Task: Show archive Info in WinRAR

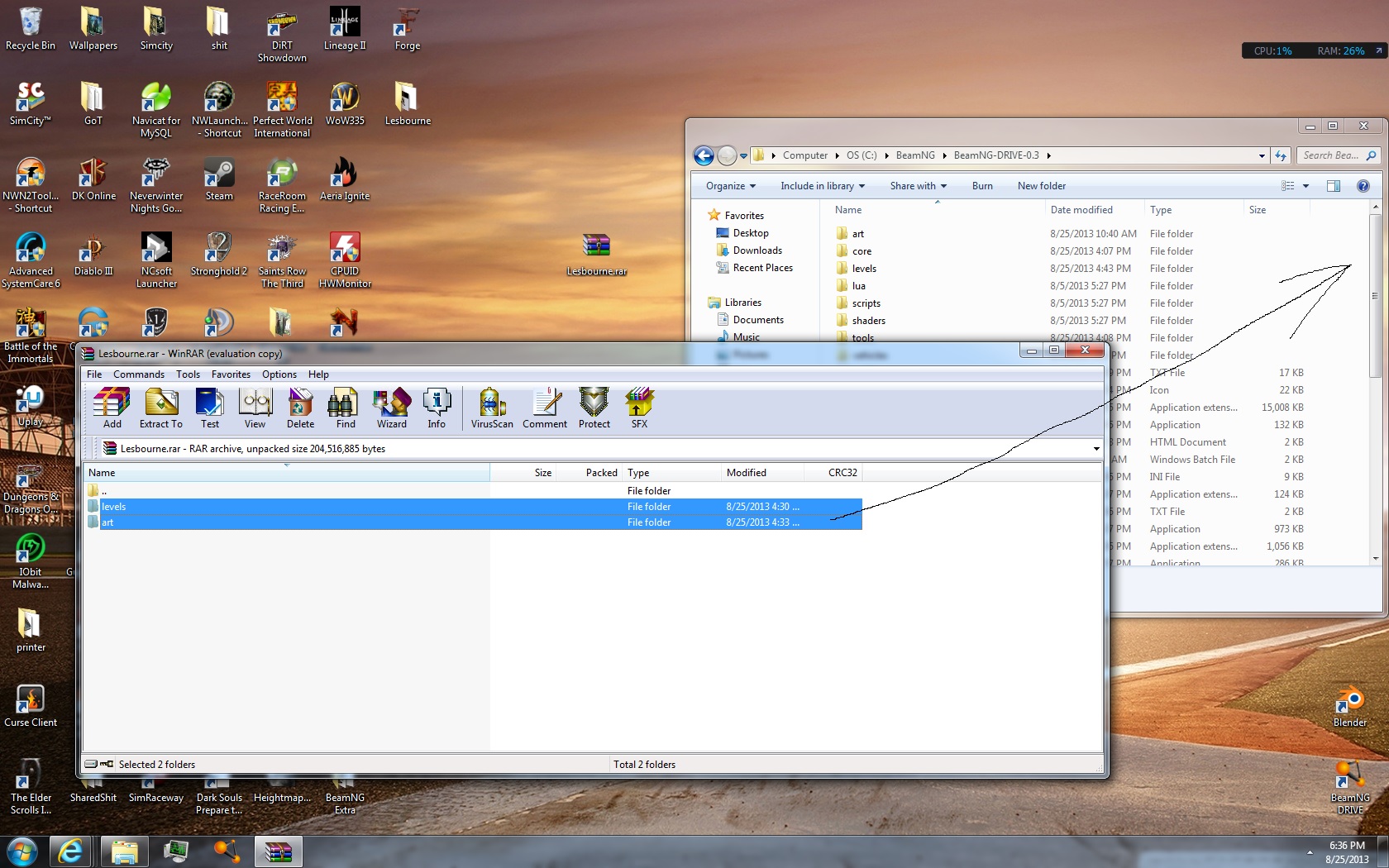Action: pos(437,408)
